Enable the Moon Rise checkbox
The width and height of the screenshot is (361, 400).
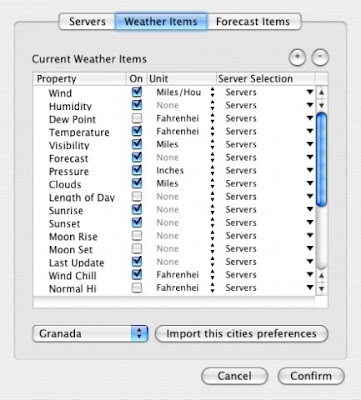(x=137, y=236)
